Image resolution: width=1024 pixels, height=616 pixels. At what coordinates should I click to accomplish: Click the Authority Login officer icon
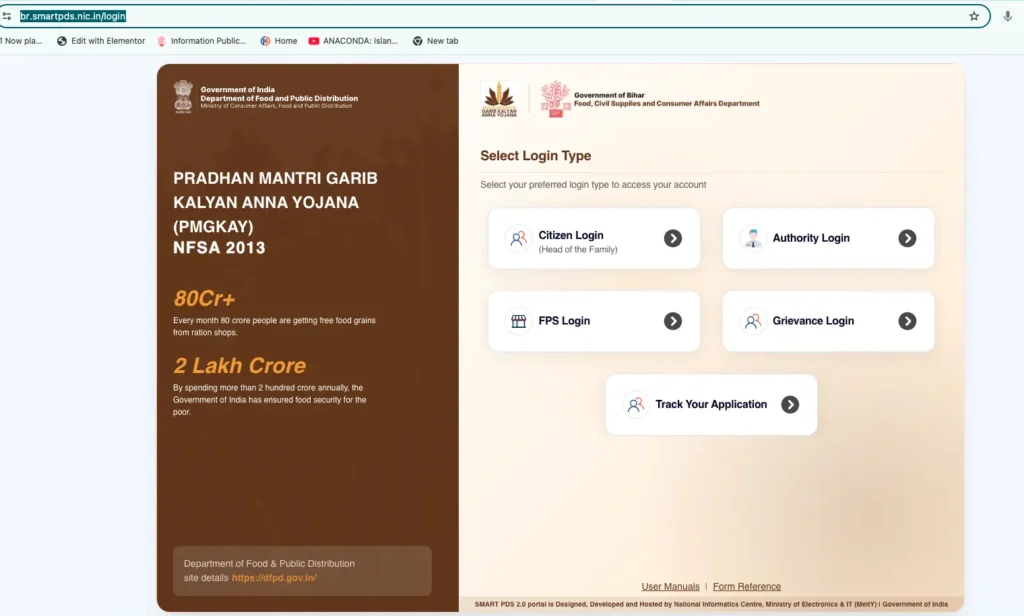click(x=752, y=238)
